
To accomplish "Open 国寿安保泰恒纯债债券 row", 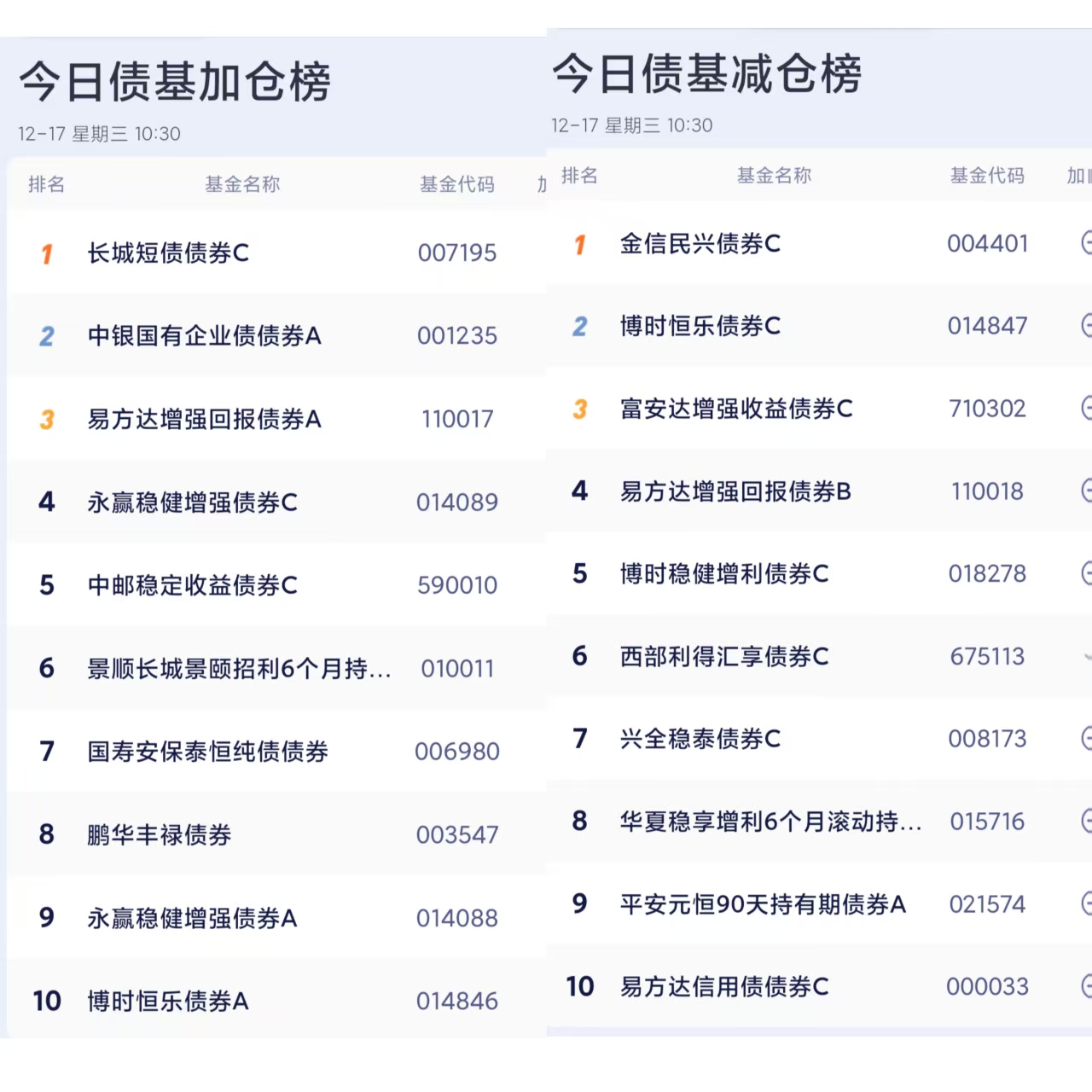I will [x=207, y=752].
